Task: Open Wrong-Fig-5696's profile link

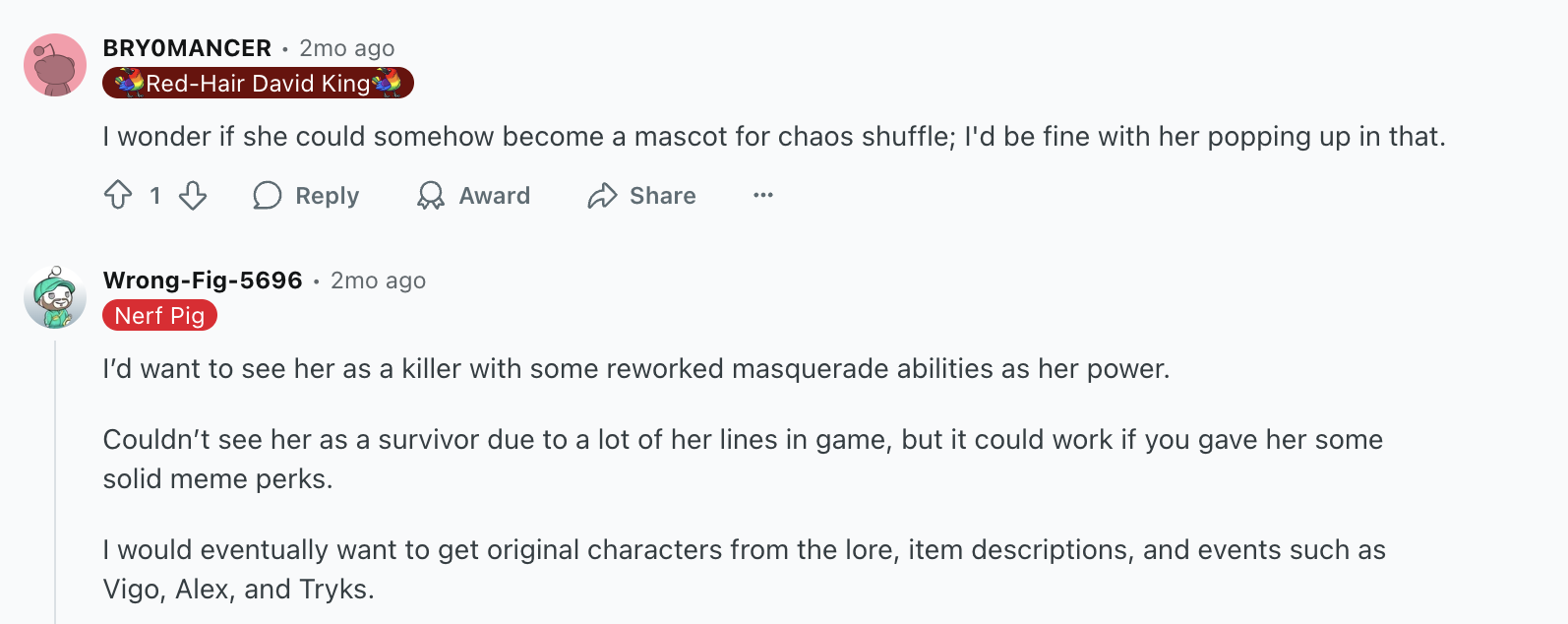Action: [x=202, y=280]
